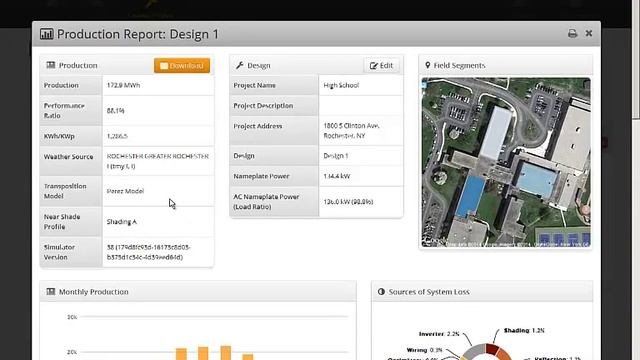Click the AC Nameplate Power value 126.0 kW
The image size is (640, 360).
tap(348, 202)
